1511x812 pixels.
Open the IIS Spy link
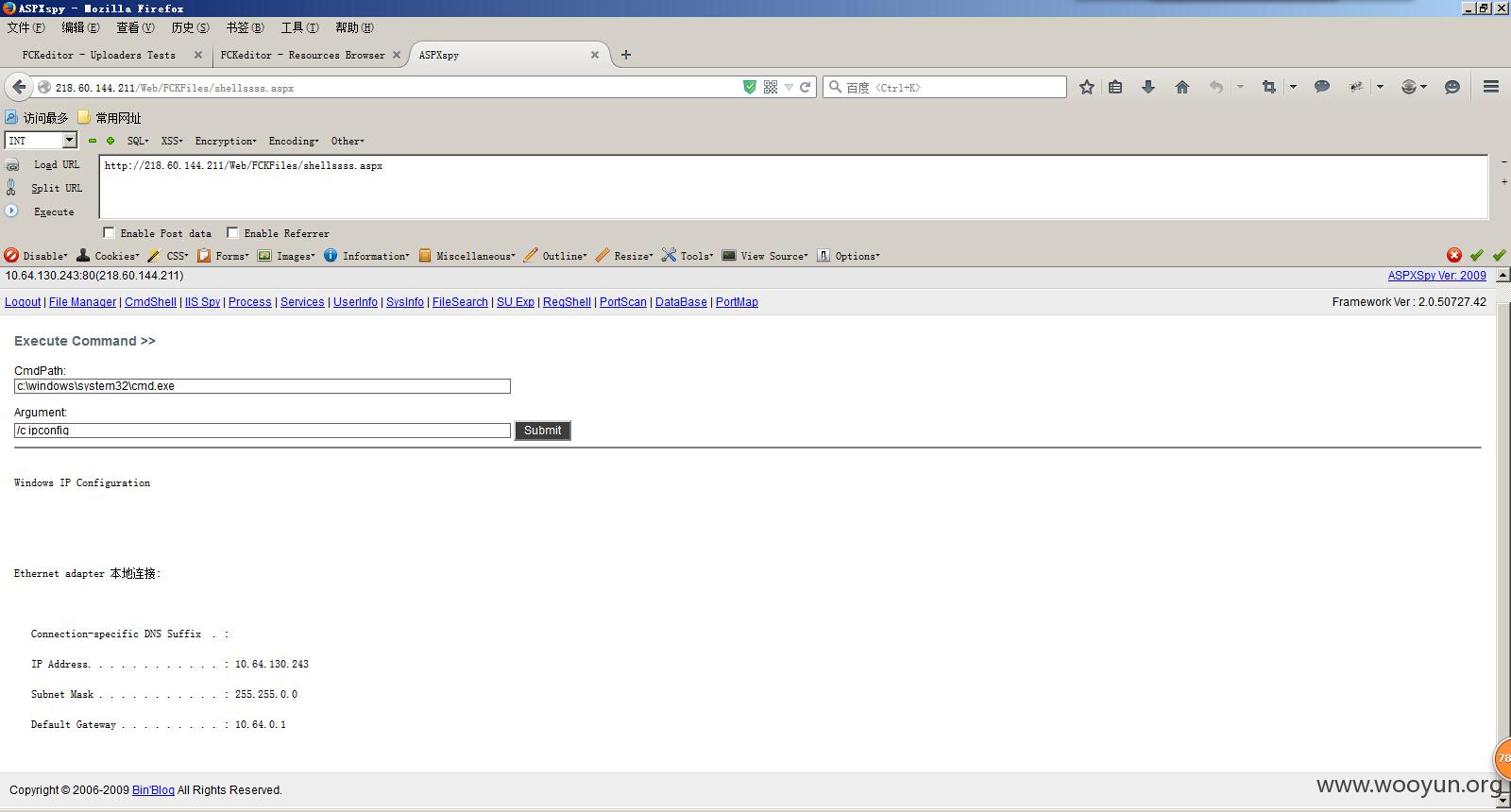[x=202, y=302]
